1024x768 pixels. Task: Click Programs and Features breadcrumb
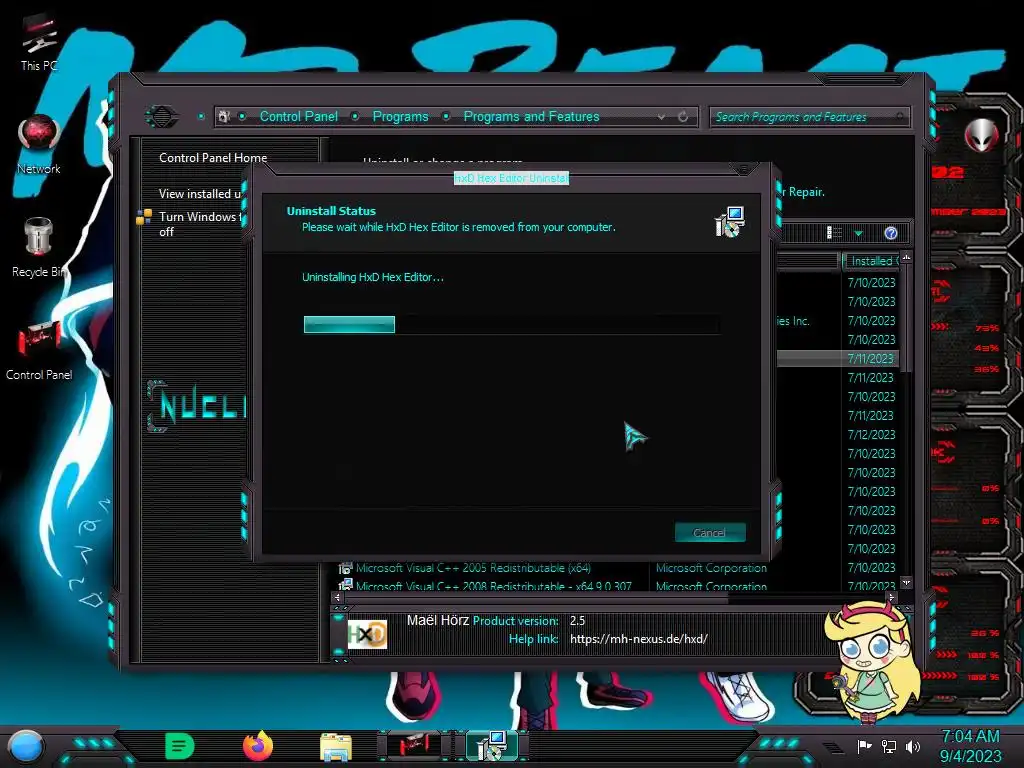(532, 117)
